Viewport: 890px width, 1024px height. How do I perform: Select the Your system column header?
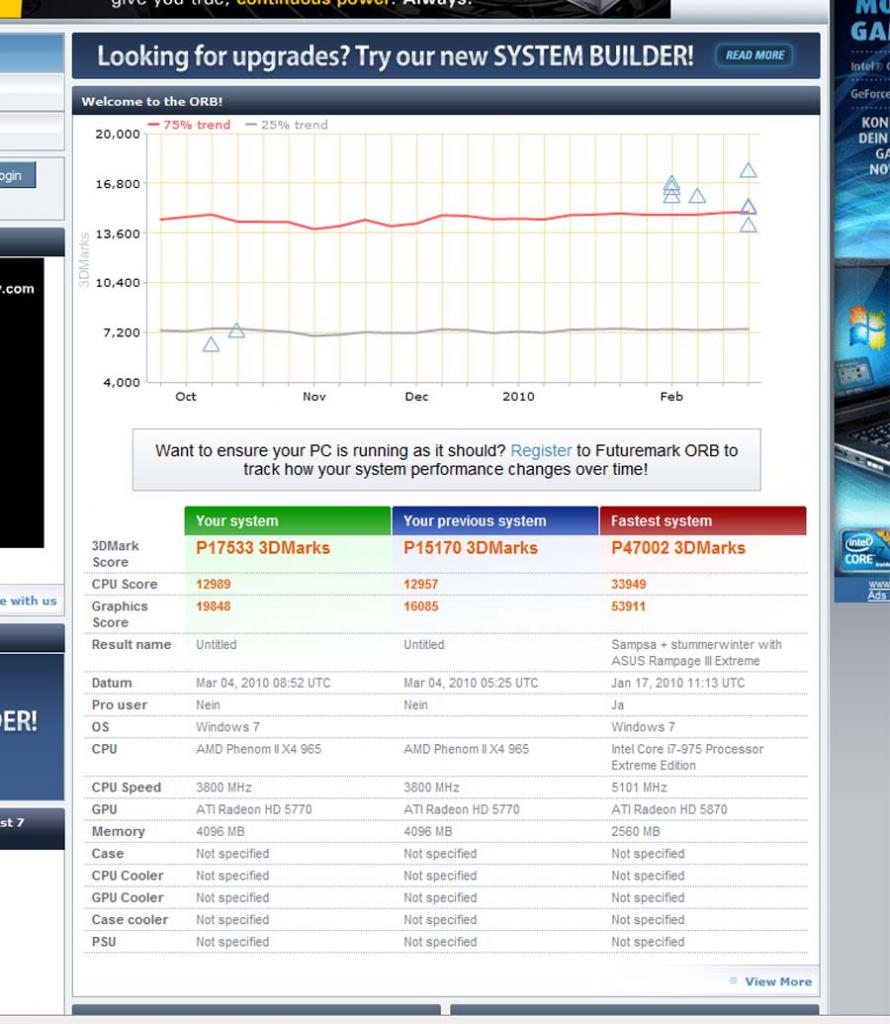click(287, 520)
